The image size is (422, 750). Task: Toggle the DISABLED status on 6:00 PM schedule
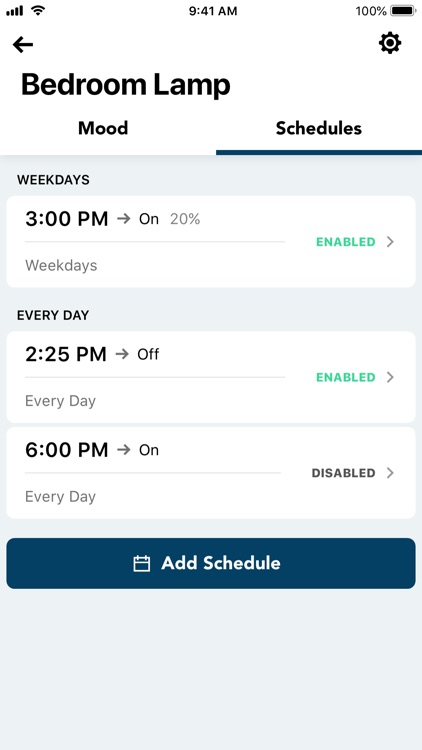coord(344,473)
